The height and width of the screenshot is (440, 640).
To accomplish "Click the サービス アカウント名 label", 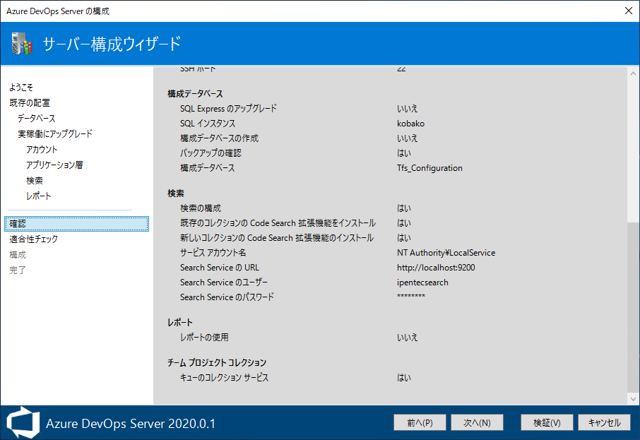I will (x=213, y=253).
